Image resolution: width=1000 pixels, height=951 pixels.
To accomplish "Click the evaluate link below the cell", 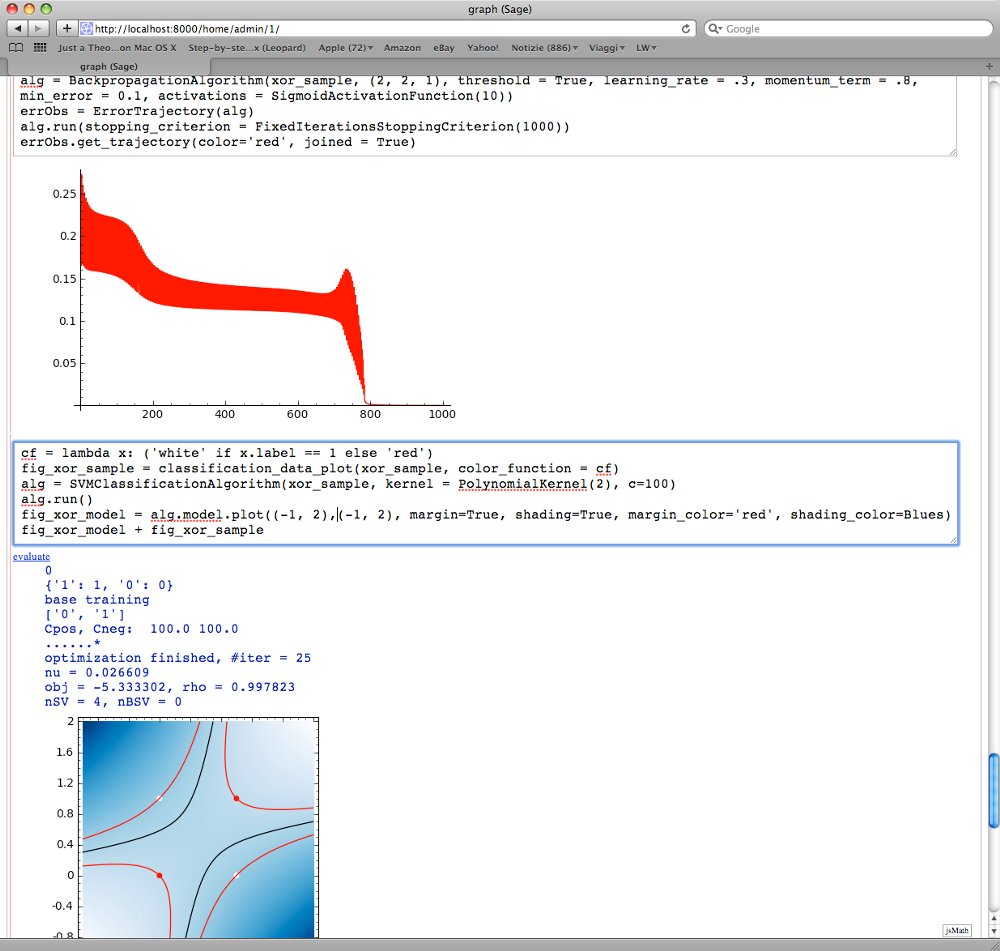I will (31, 556).
